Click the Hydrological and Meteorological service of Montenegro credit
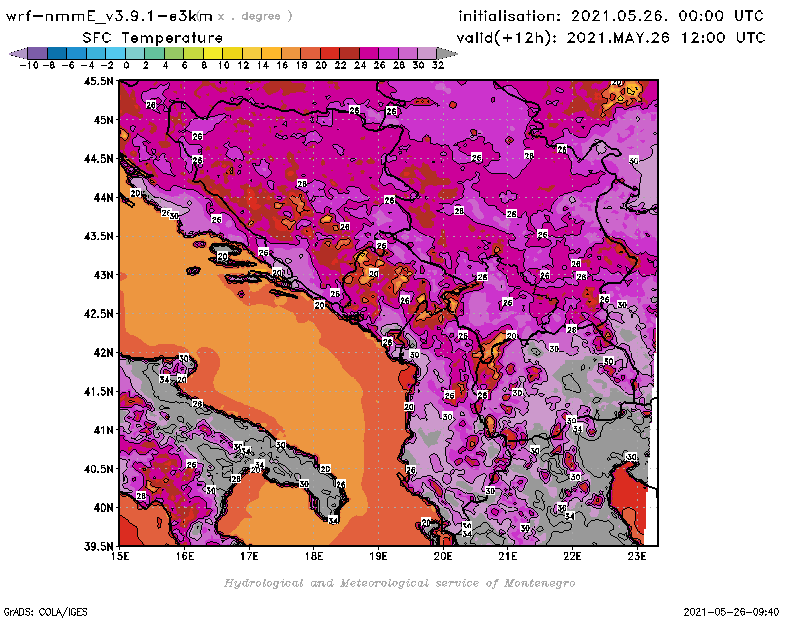This screenshot has height=618, width=800. [x=399, y=583]
